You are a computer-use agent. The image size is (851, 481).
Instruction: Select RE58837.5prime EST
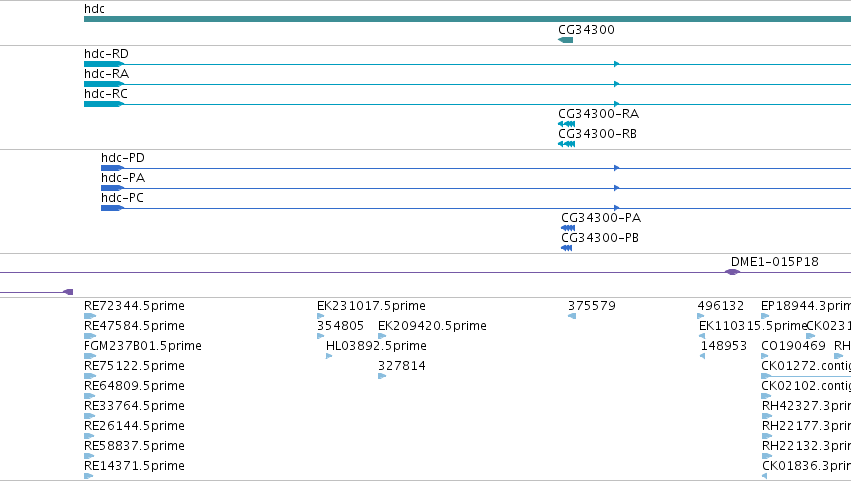89,456
